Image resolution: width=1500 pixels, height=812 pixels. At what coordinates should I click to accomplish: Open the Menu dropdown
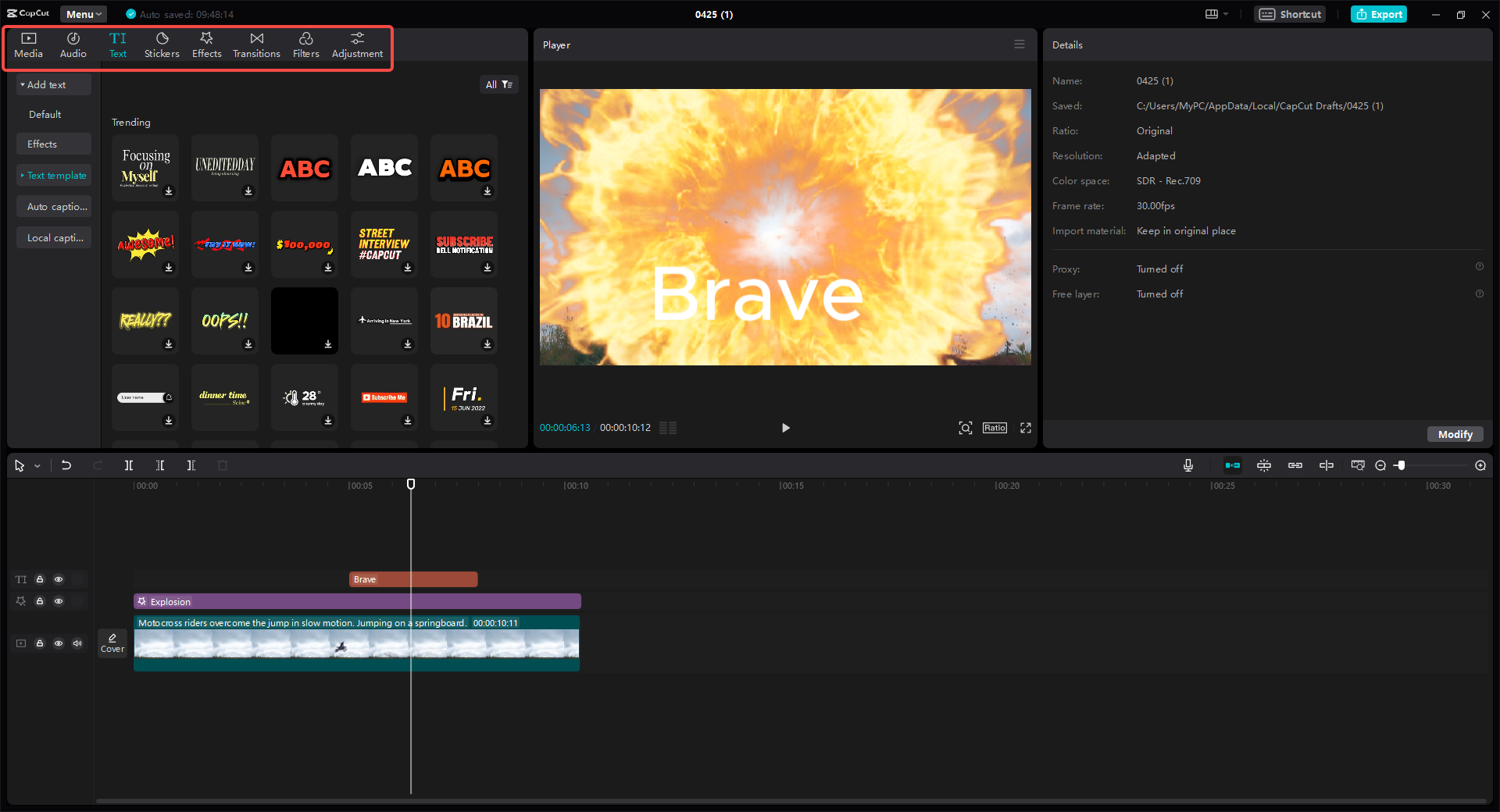point(83,13)
